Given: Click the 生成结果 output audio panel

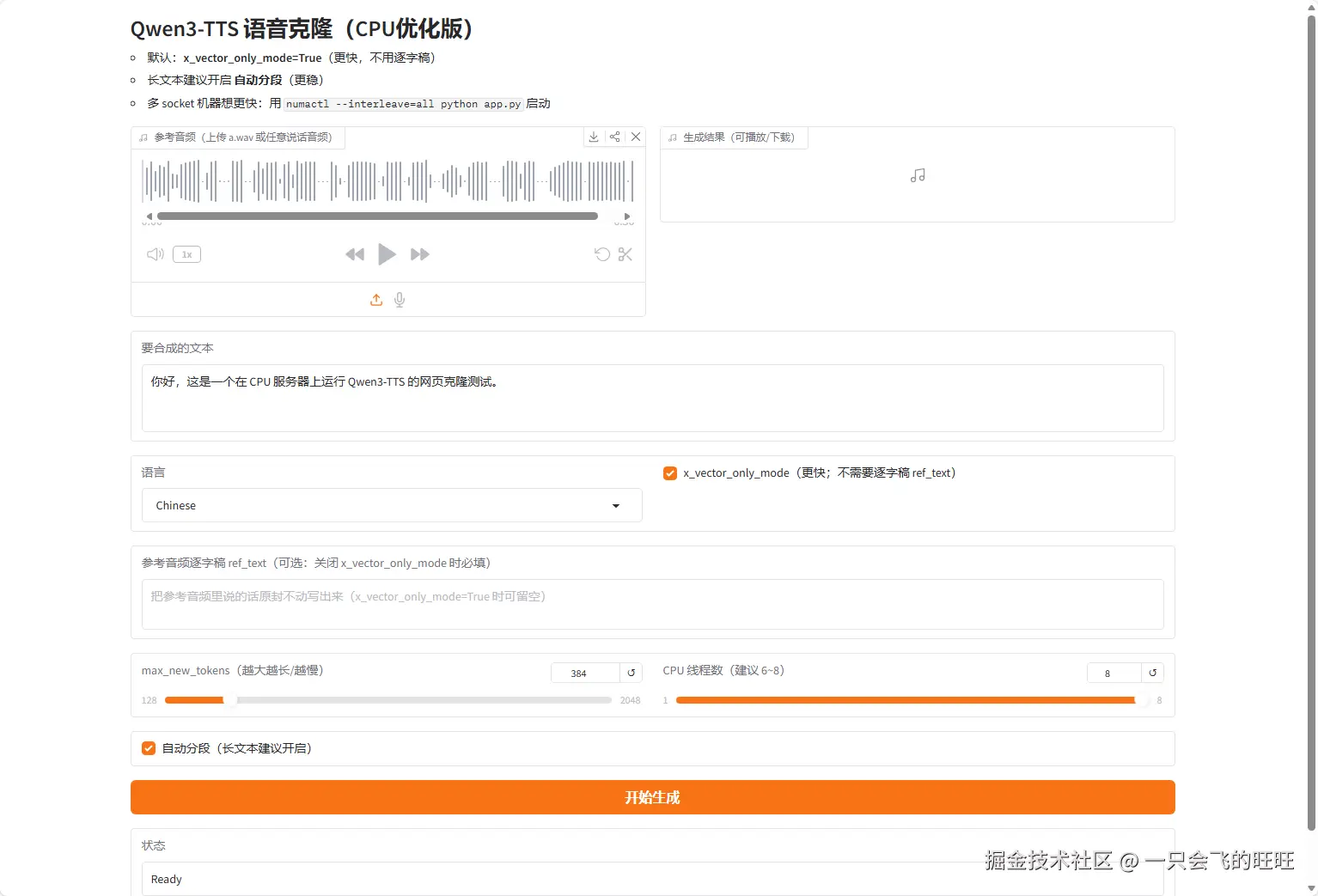Looking at the screenshot, I should [918, 175].
